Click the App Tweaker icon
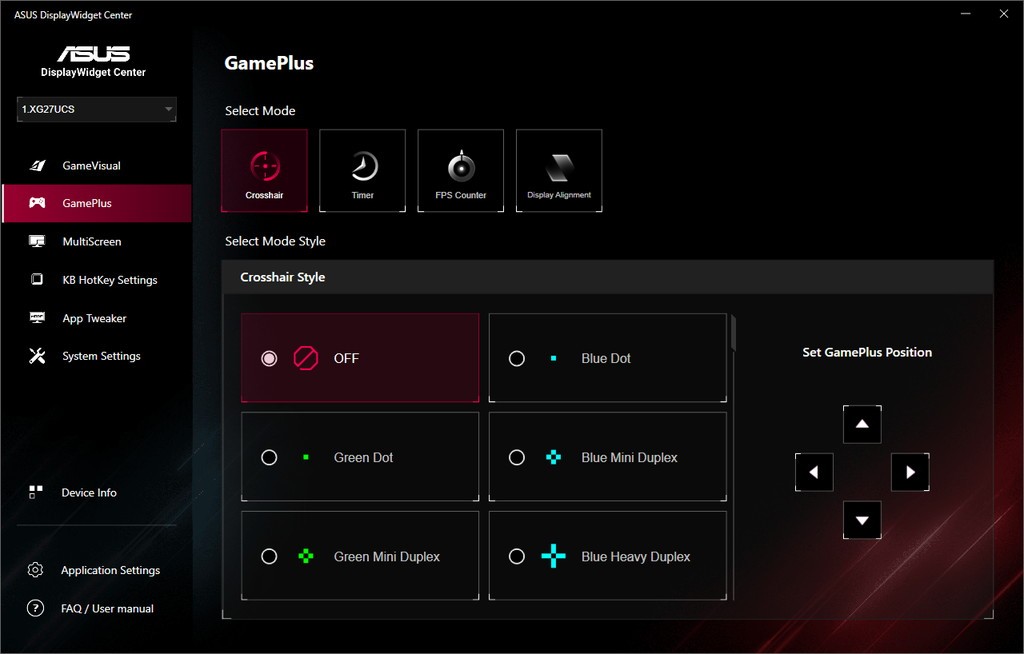The width and height of the screenshot is (1024, 654). click(37, 318)
